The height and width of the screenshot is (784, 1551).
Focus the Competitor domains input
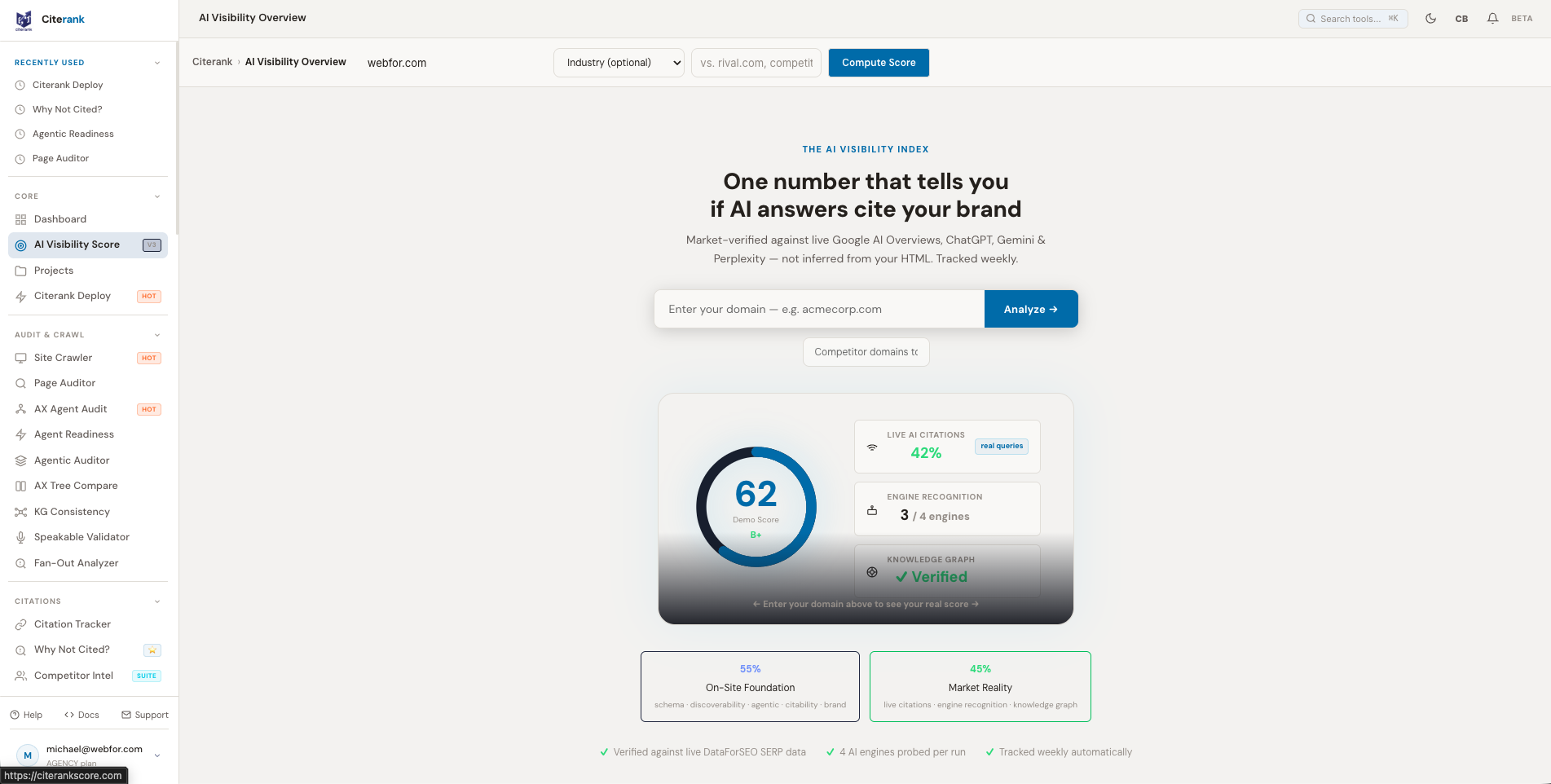866,352
